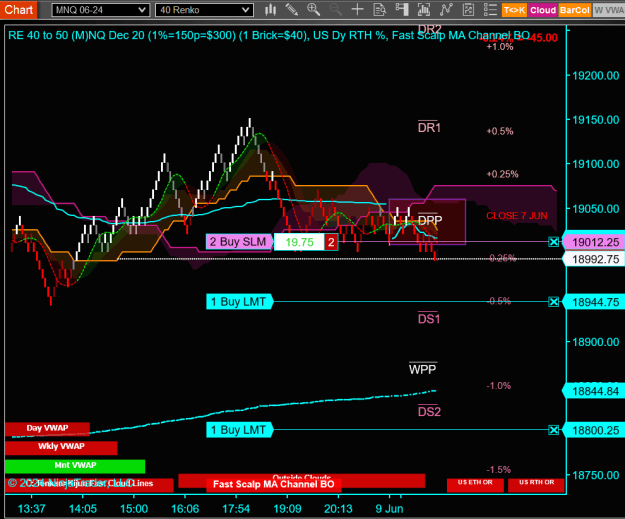Viewport: 625px width, 519px height.
Task: Click the +0.25% level label
Action: tap(502, 174)
